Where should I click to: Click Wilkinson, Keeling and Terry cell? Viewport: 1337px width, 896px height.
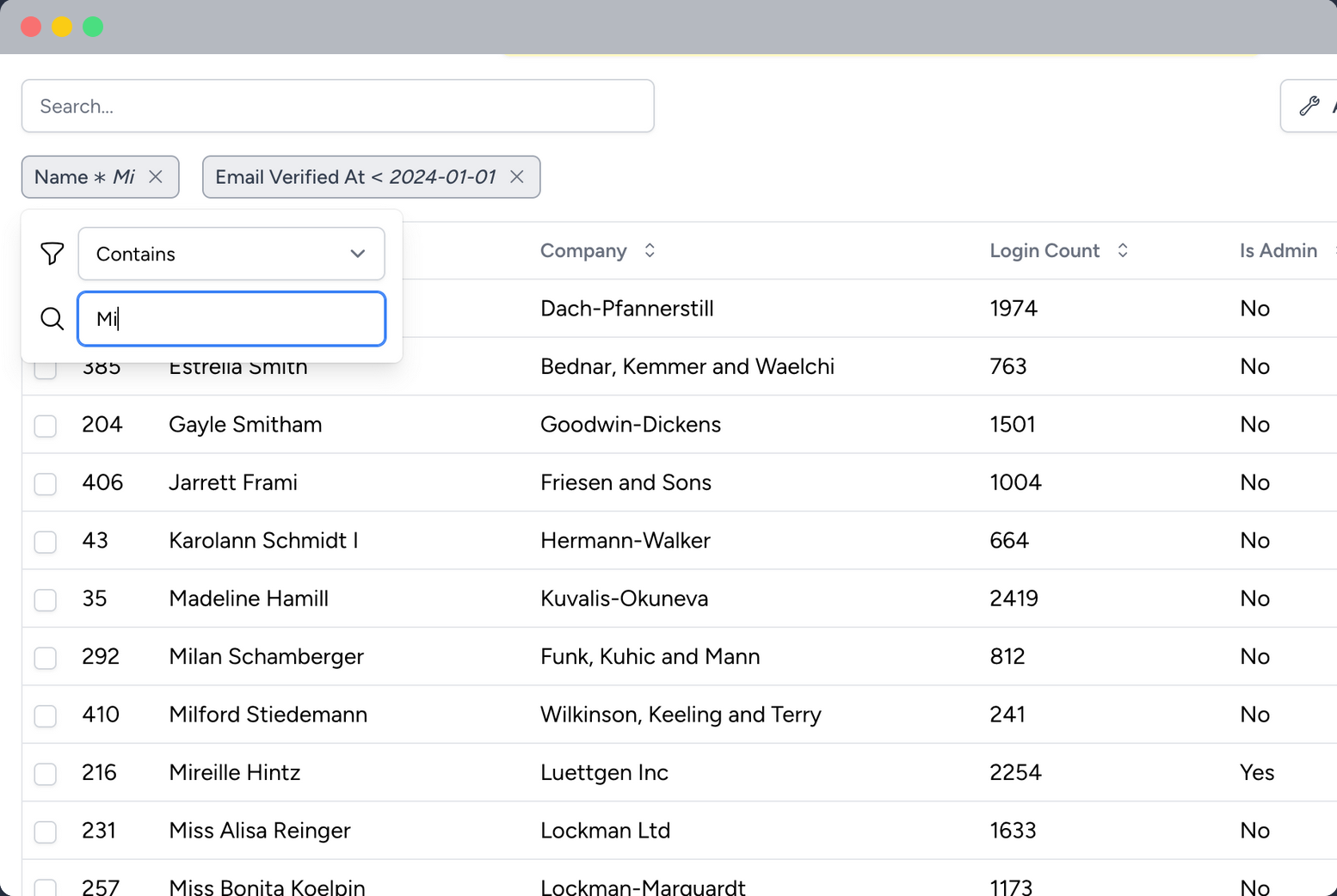681,715
